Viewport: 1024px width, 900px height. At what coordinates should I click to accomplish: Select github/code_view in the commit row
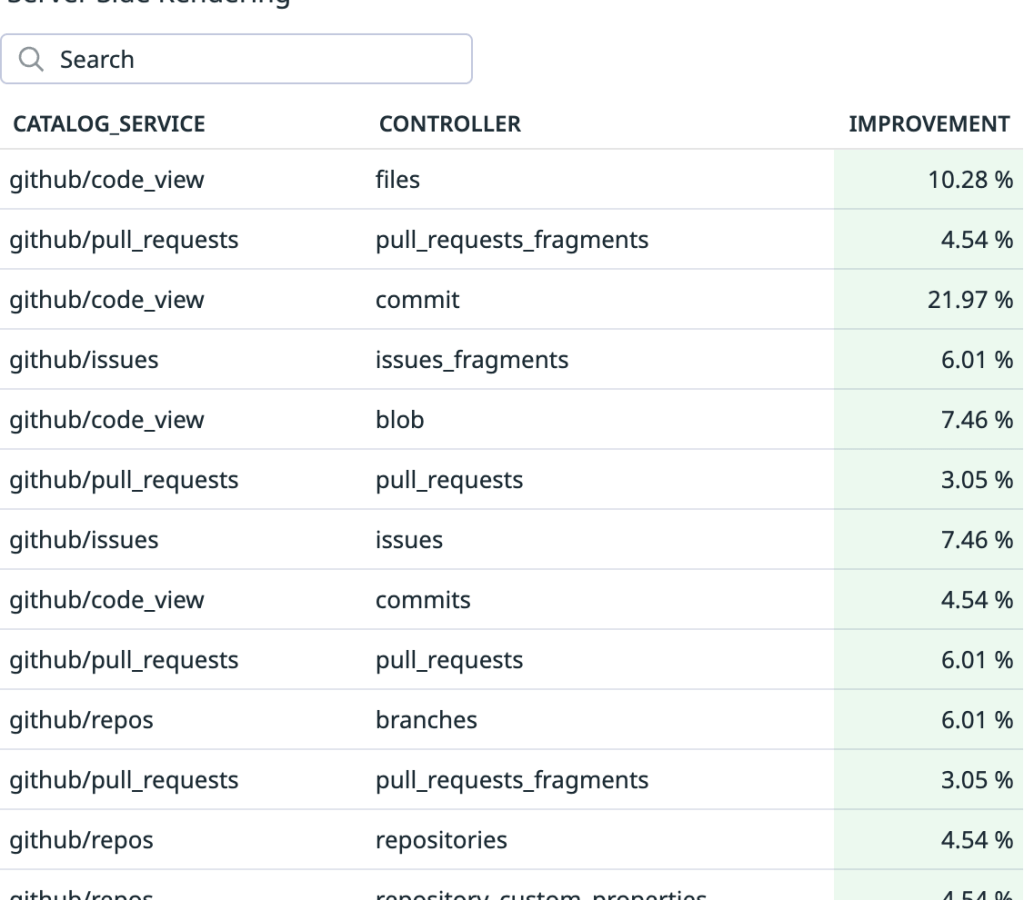click(x=106, y=300)
